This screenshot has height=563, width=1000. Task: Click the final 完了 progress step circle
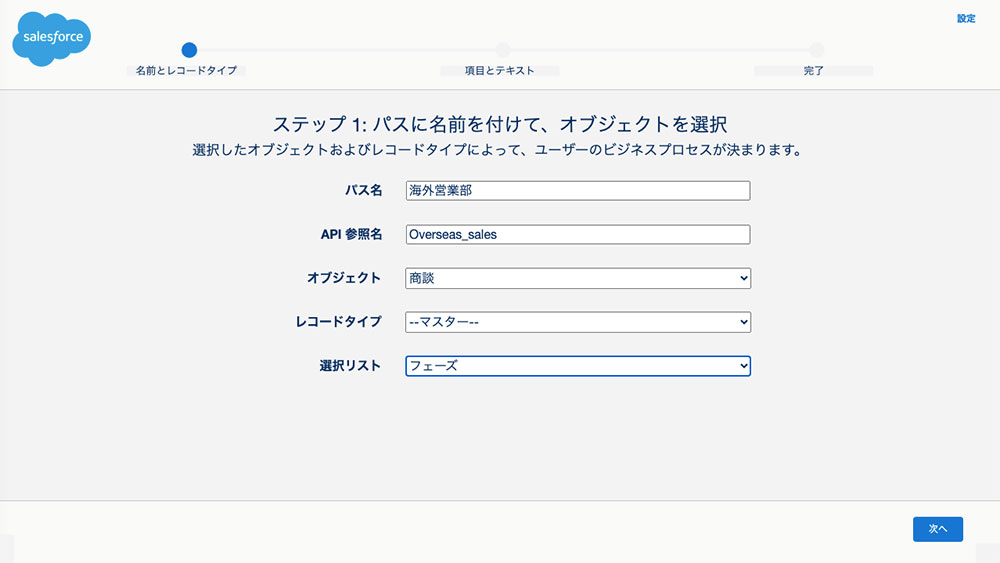pyautogui.click(x=816, y=50)
